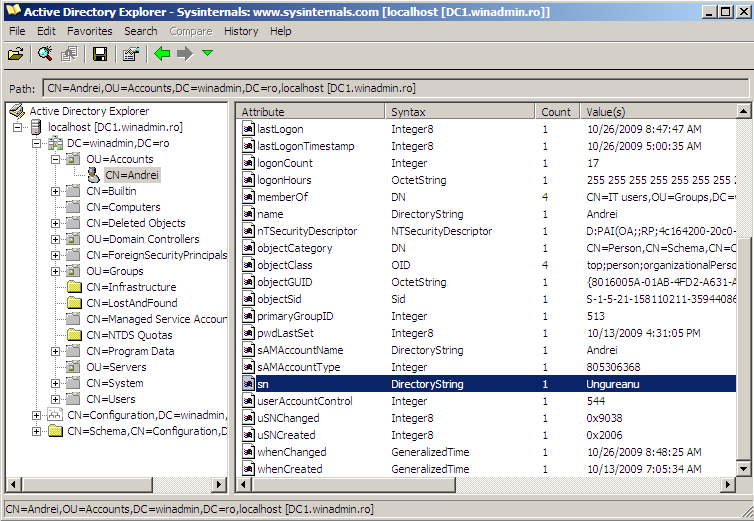Click the Properties toolbar icon

131,54
